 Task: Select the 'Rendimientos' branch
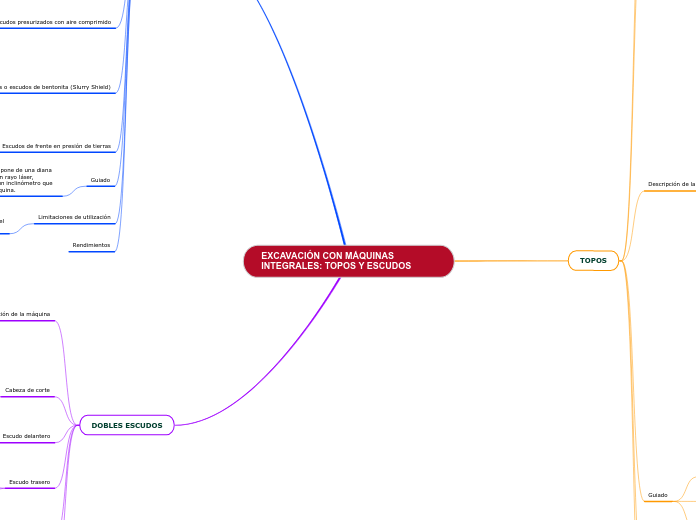click(91, 245)
